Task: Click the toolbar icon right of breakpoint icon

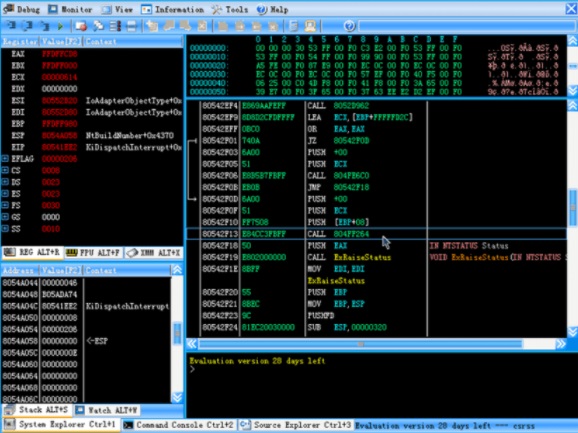Action: click(x=98, y=26)
